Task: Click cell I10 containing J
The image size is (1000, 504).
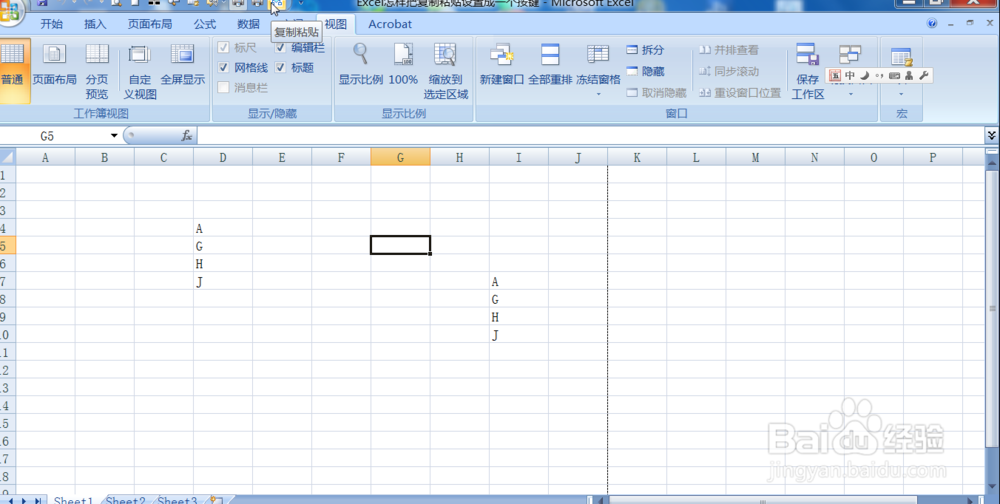Action: pyautogui.click(x=518, y=334)
